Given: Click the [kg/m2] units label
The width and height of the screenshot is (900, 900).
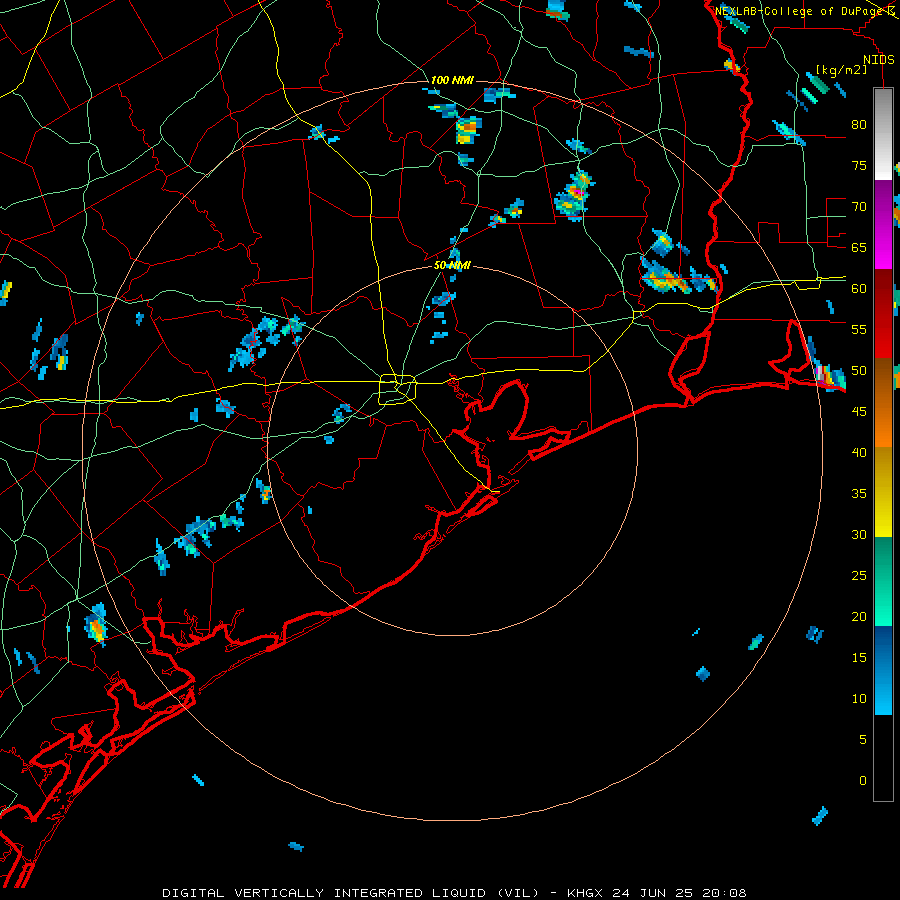Looking at the screenshot, I should (841, 70).
